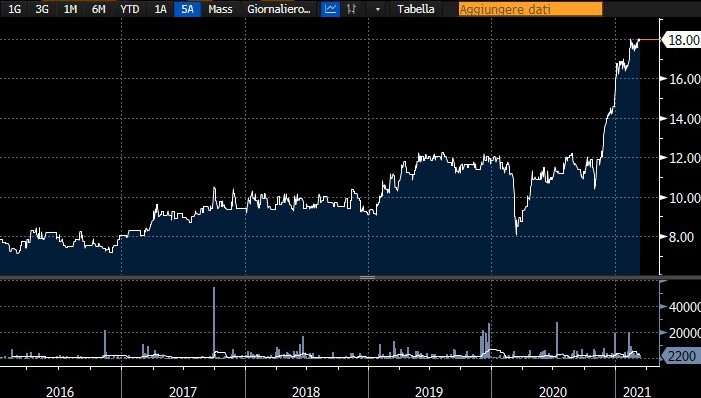Click the 2020 label on time axis
701x398 pixels.
pos(553,392)
